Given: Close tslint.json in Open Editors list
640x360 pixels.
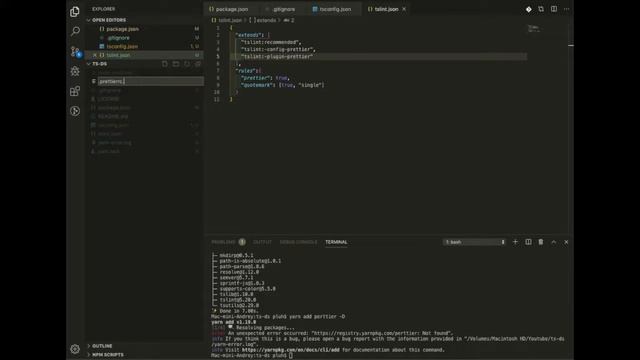Looking at the screenshot, I should click(x=95, y=55).
